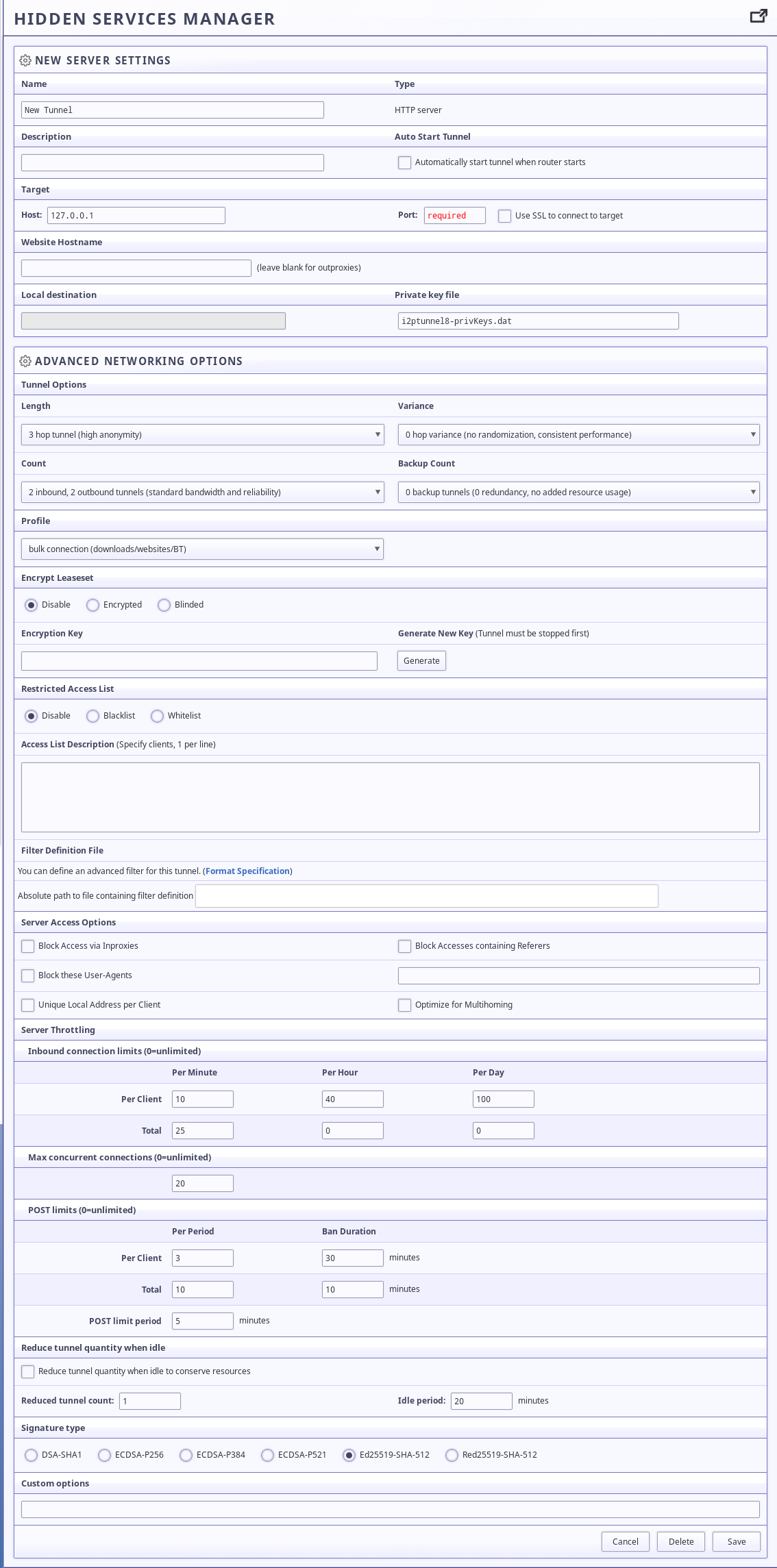
Task: Check Use SSL to connect to target
Action: (x=504, y=216)
